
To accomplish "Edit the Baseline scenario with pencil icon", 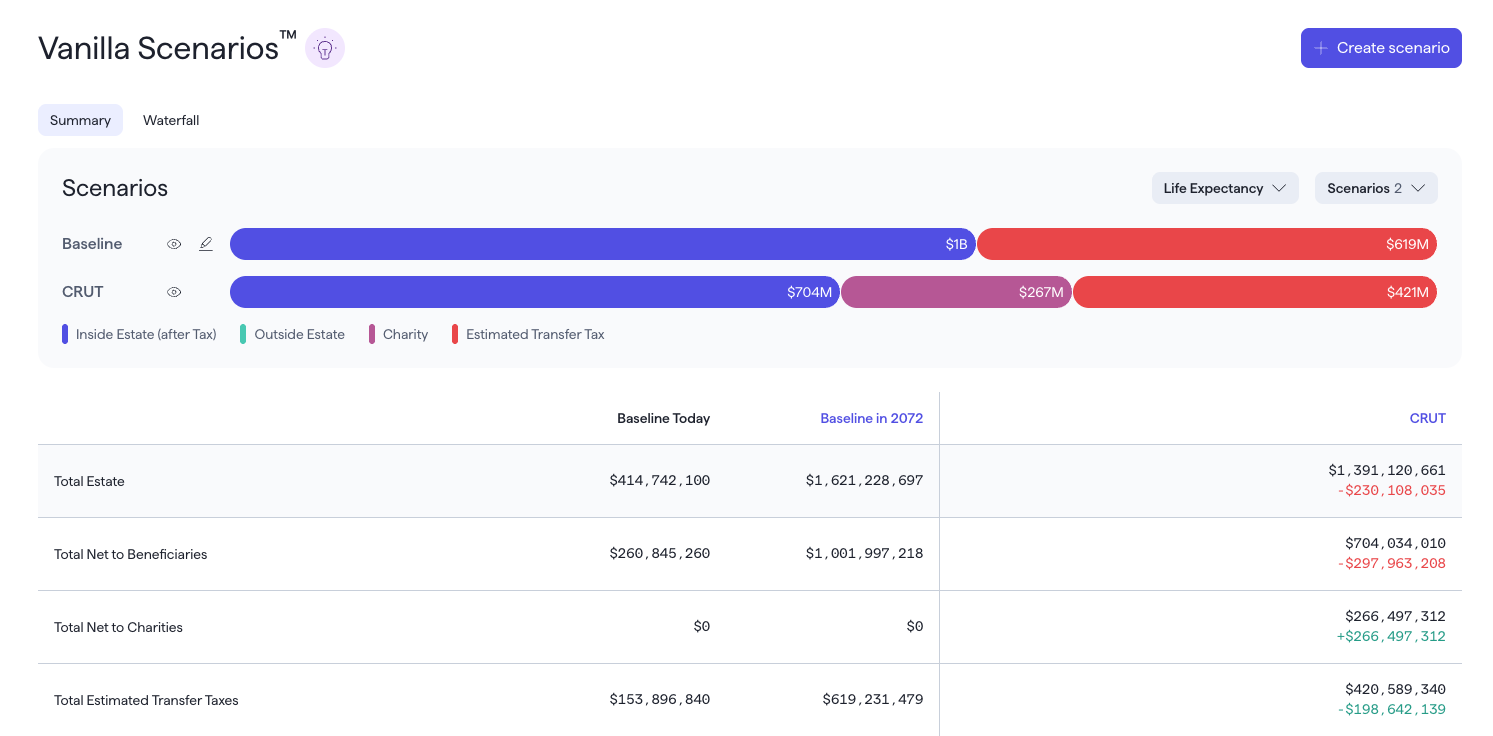I will coord(206,244).
